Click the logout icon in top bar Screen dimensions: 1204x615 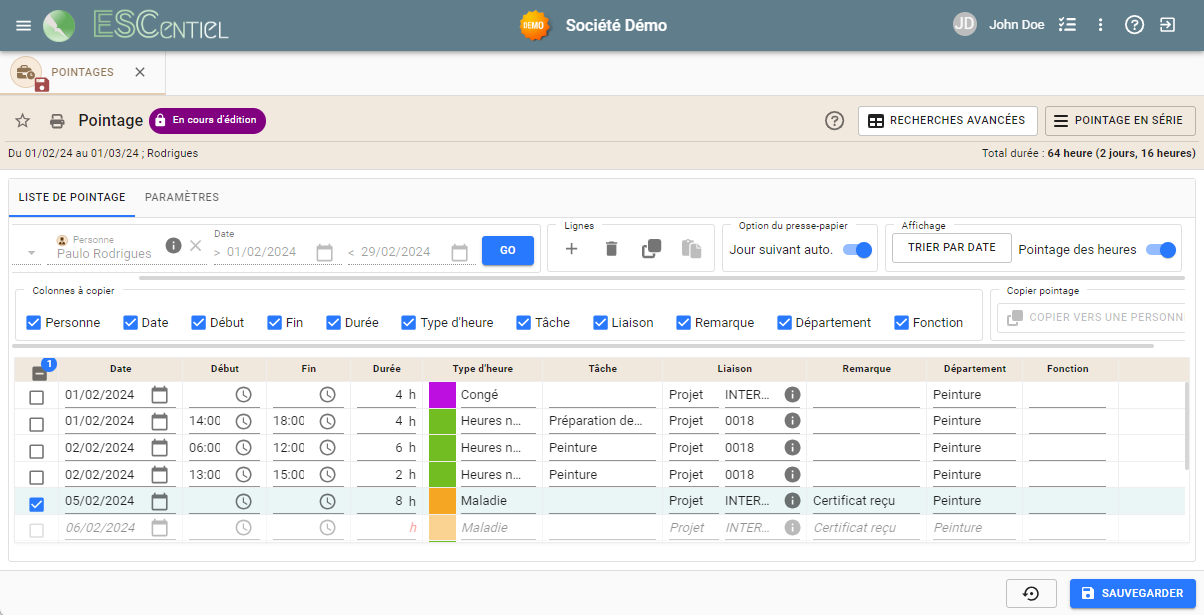(1167, 25)
